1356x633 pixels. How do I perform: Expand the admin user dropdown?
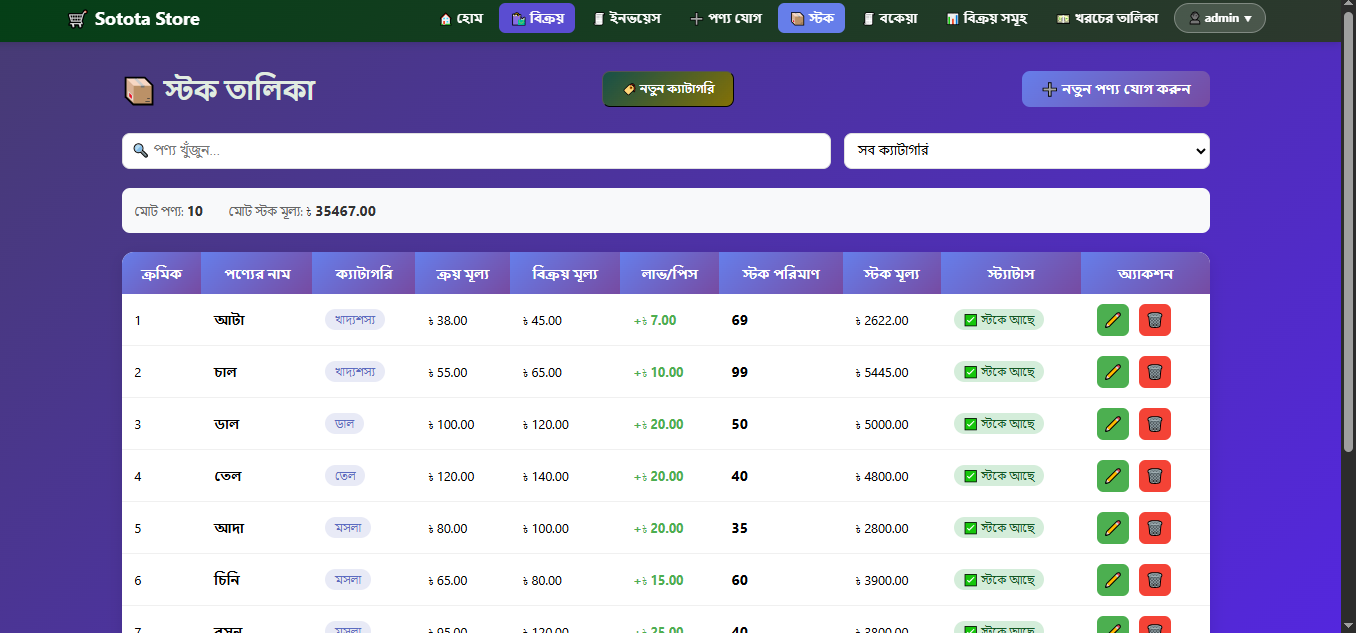[1219, 18]
